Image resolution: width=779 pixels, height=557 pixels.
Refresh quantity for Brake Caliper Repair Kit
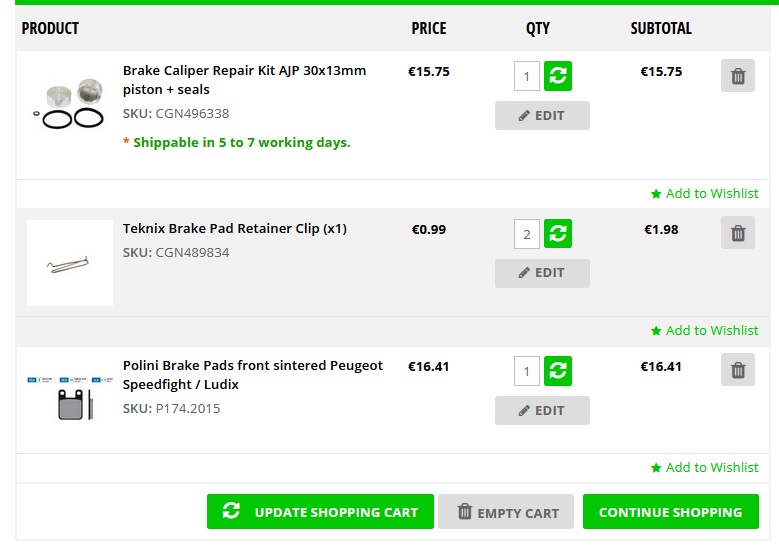point(557,76)
